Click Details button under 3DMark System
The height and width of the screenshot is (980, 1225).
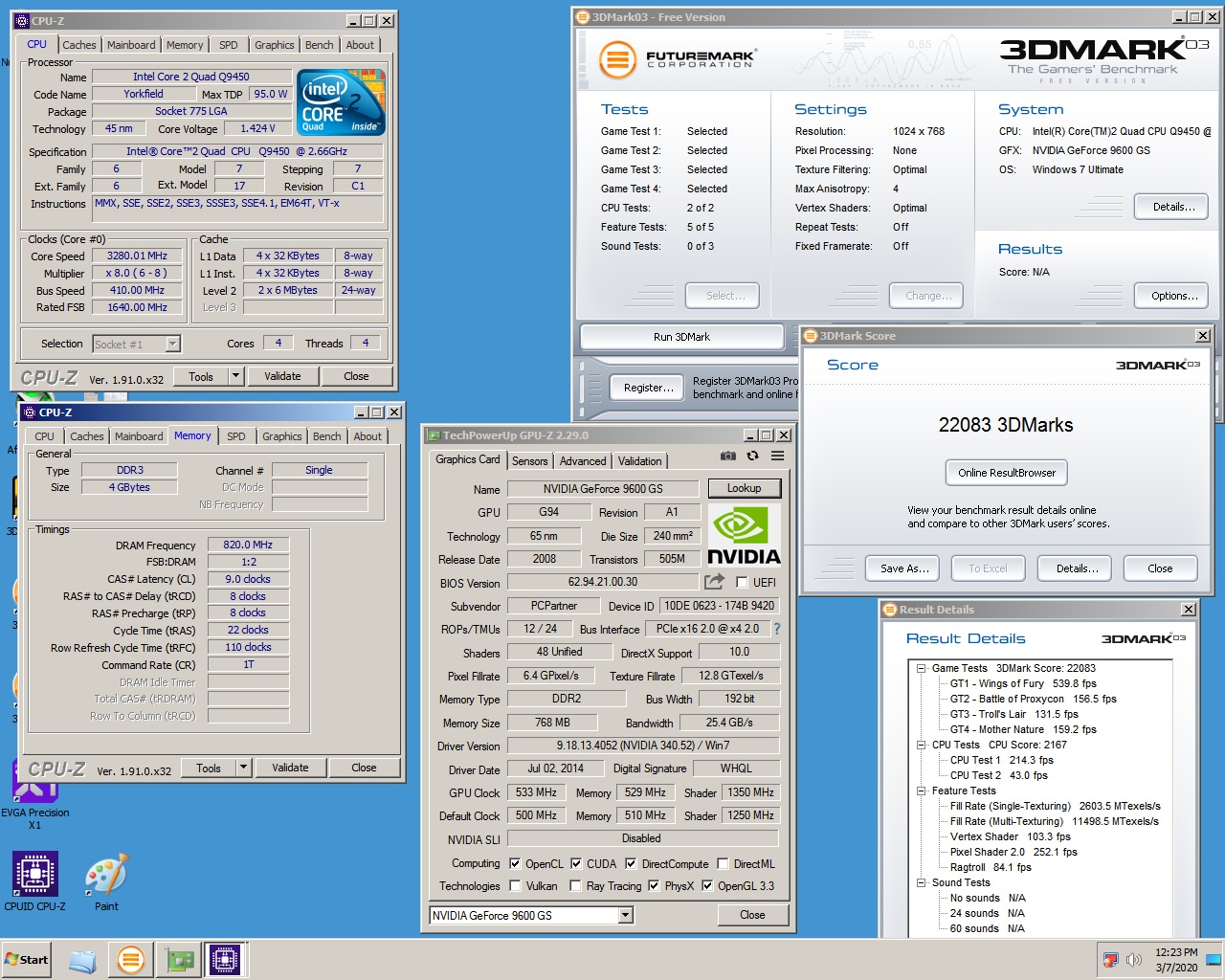tap(1173, 207)
